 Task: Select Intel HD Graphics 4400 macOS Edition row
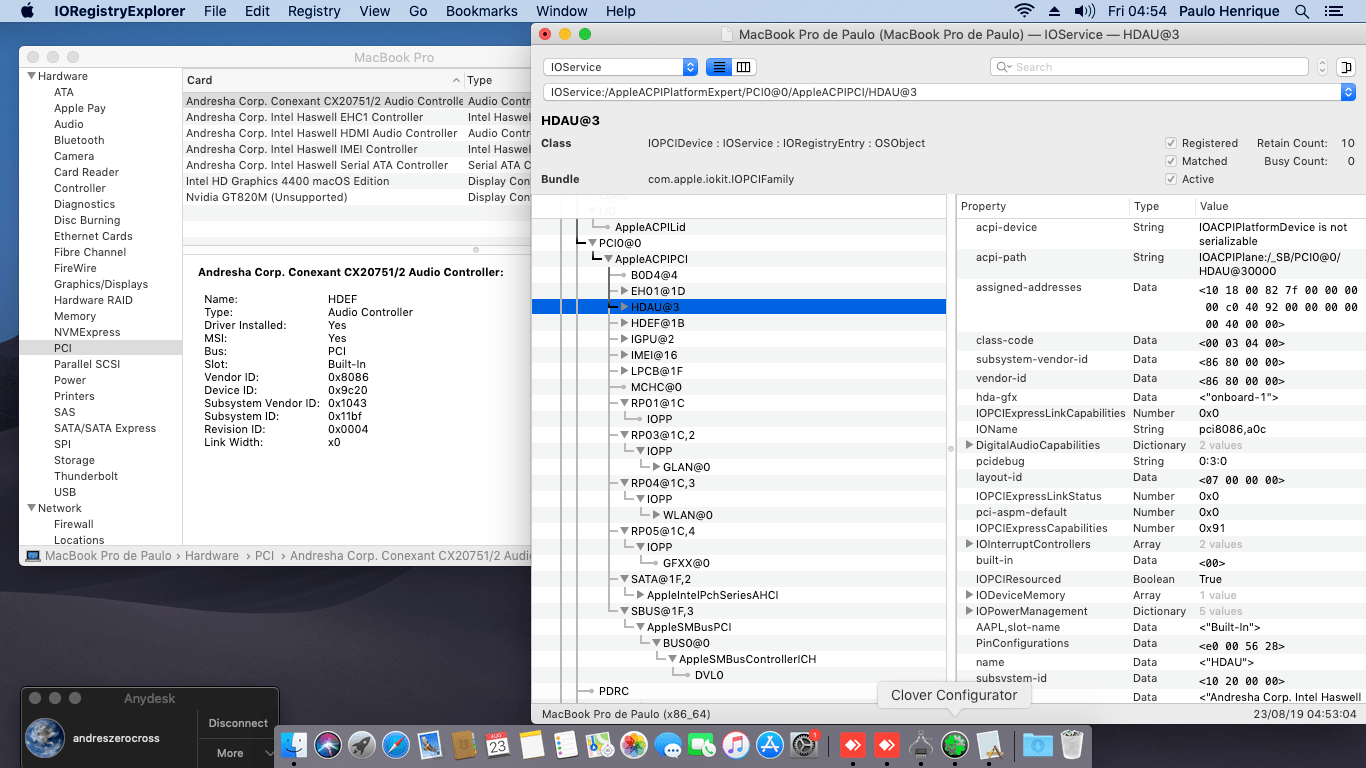(x=358, y=181)
